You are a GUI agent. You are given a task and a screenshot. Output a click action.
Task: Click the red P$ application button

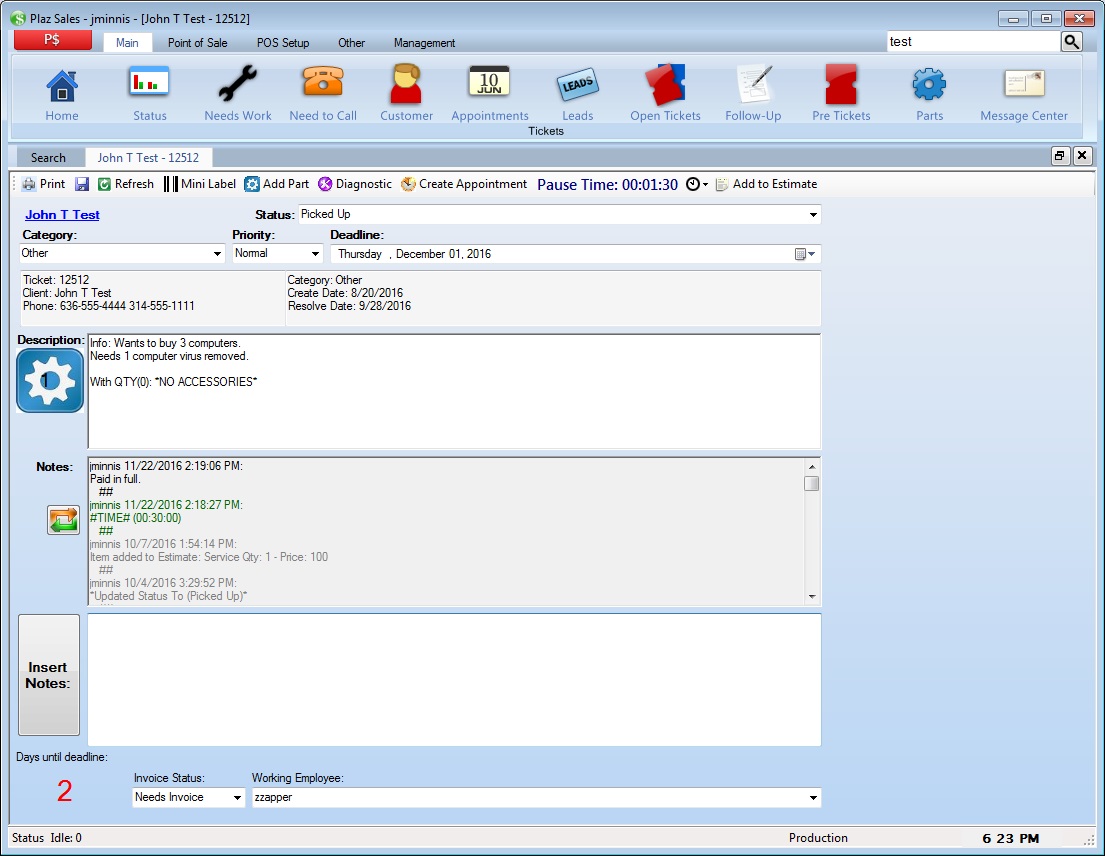click(53, 40)
